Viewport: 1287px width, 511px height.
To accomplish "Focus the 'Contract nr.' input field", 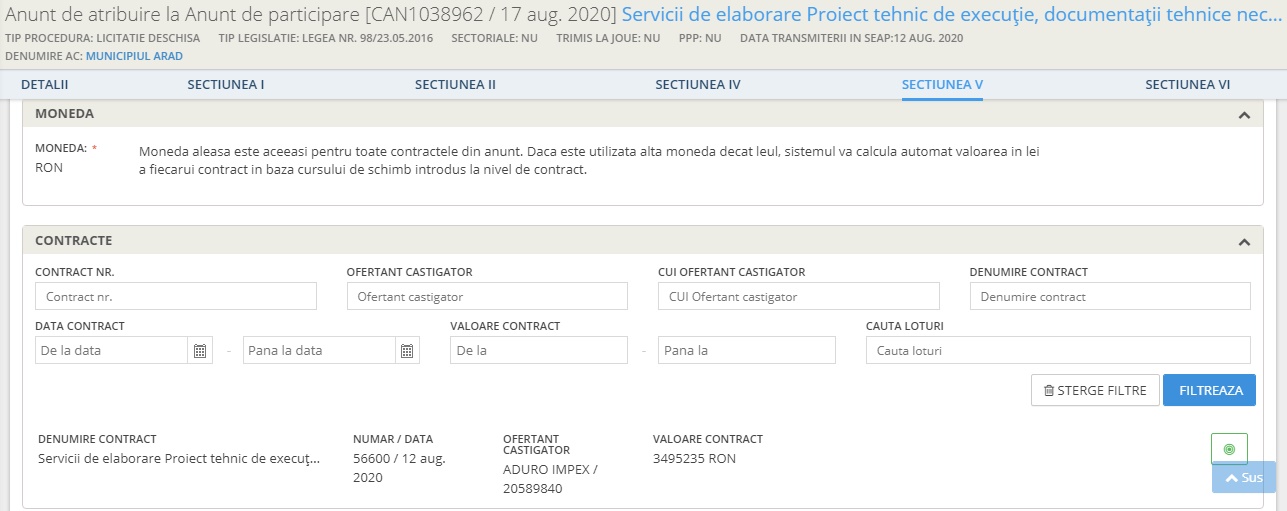I will pyautogui.click(x=176, y=297).
